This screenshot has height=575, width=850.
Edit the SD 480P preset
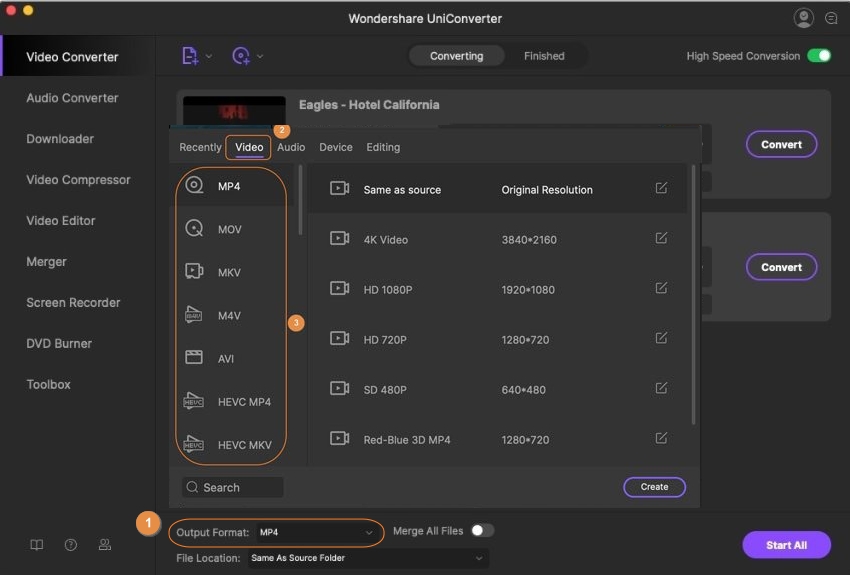pos(661,388)
